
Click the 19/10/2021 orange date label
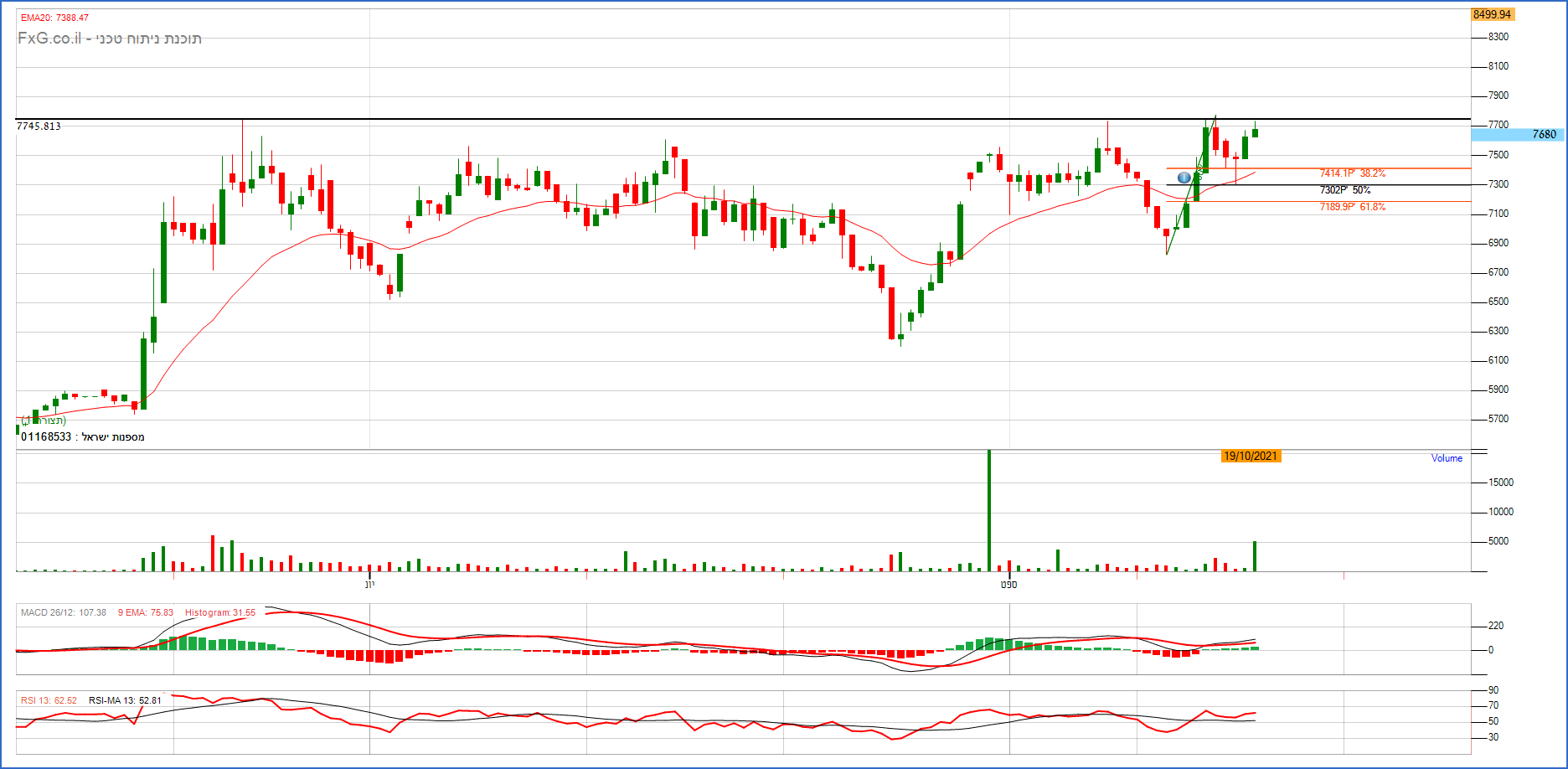pyautogui.click(x=1250, y=457)
